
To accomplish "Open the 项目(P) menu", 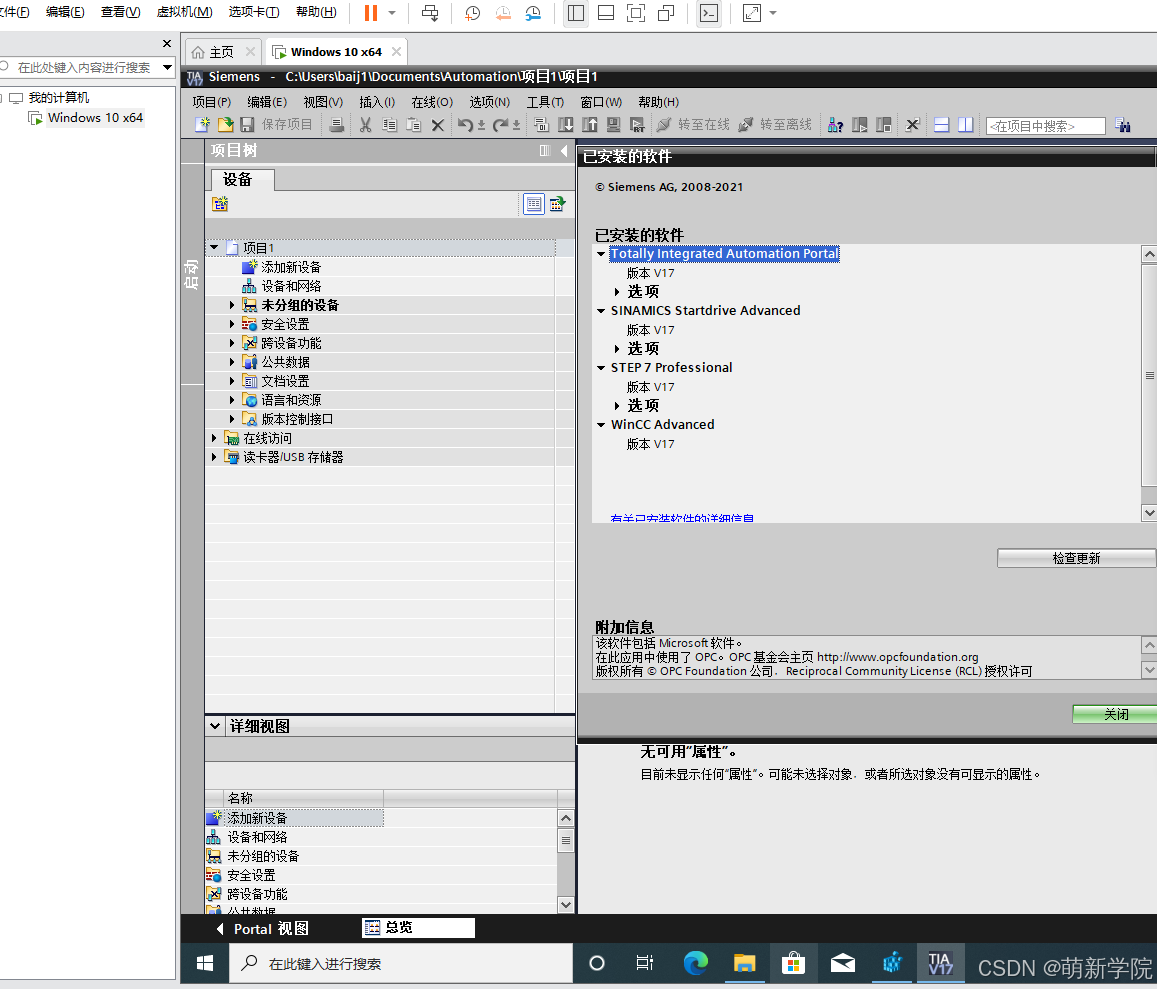I will tap(212, 102).
